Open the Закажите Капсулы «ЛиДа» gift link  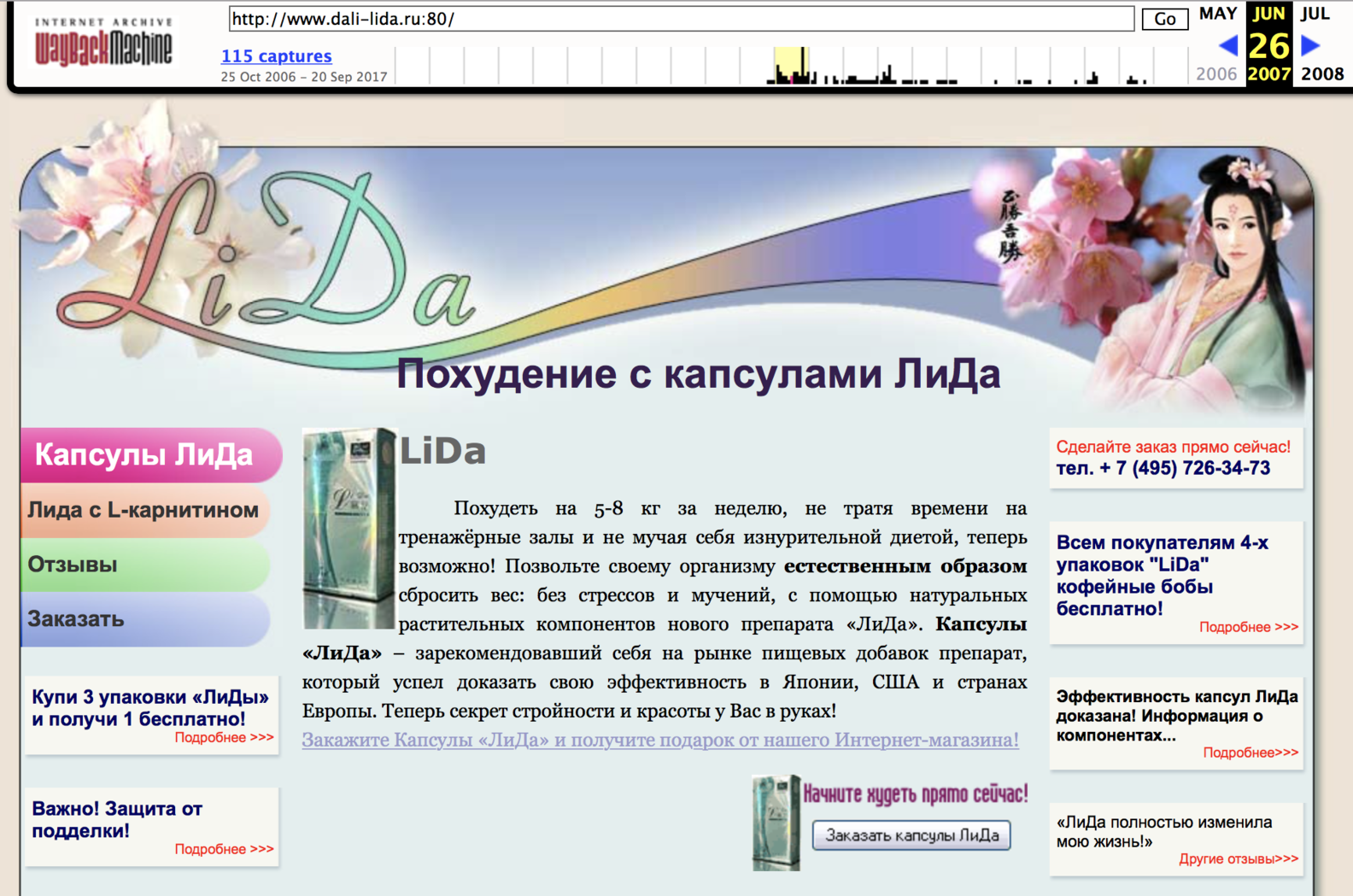click(x=660, y=740)
